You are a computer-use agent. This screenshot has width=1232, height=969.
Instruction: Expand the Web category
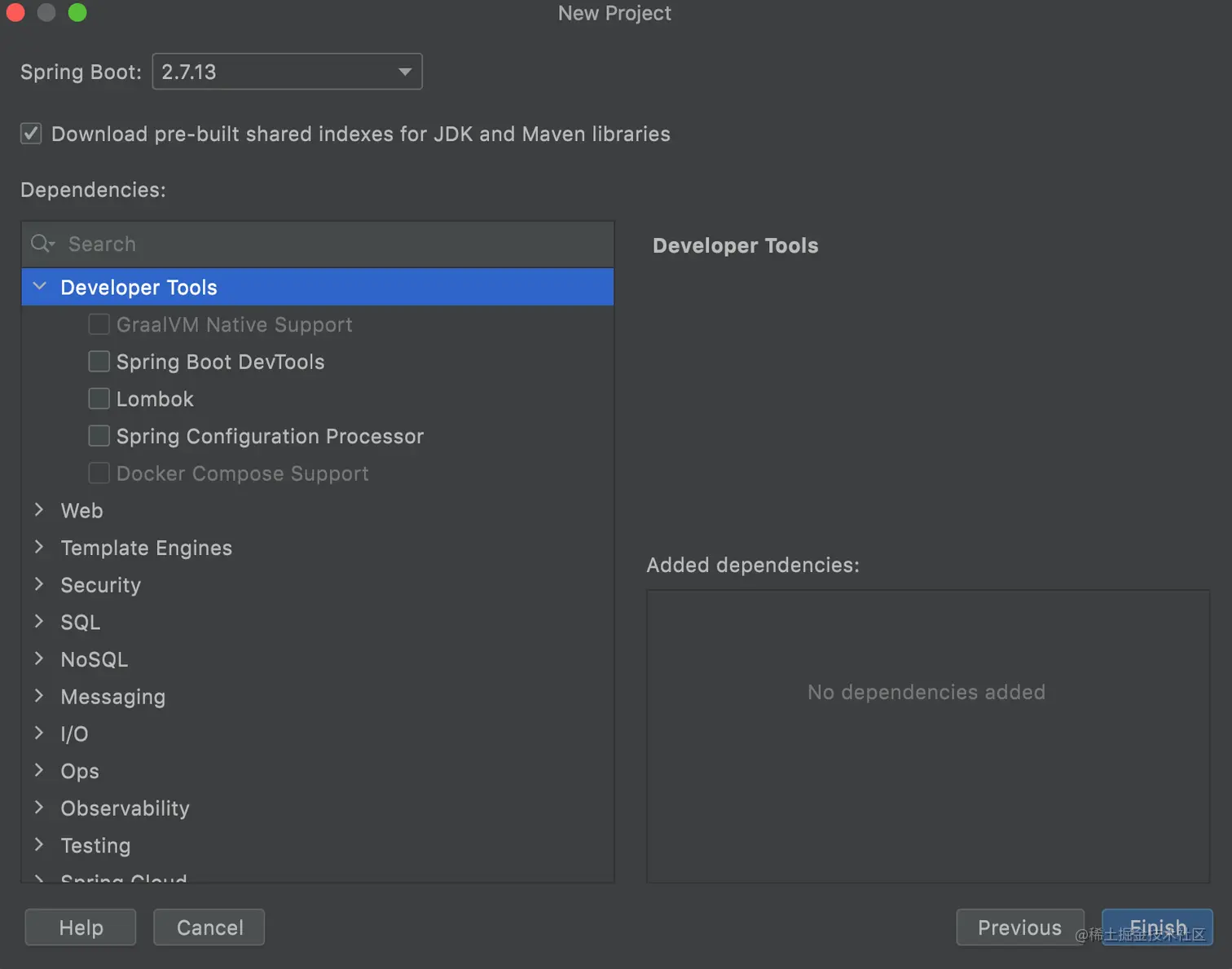click(39, 510)
